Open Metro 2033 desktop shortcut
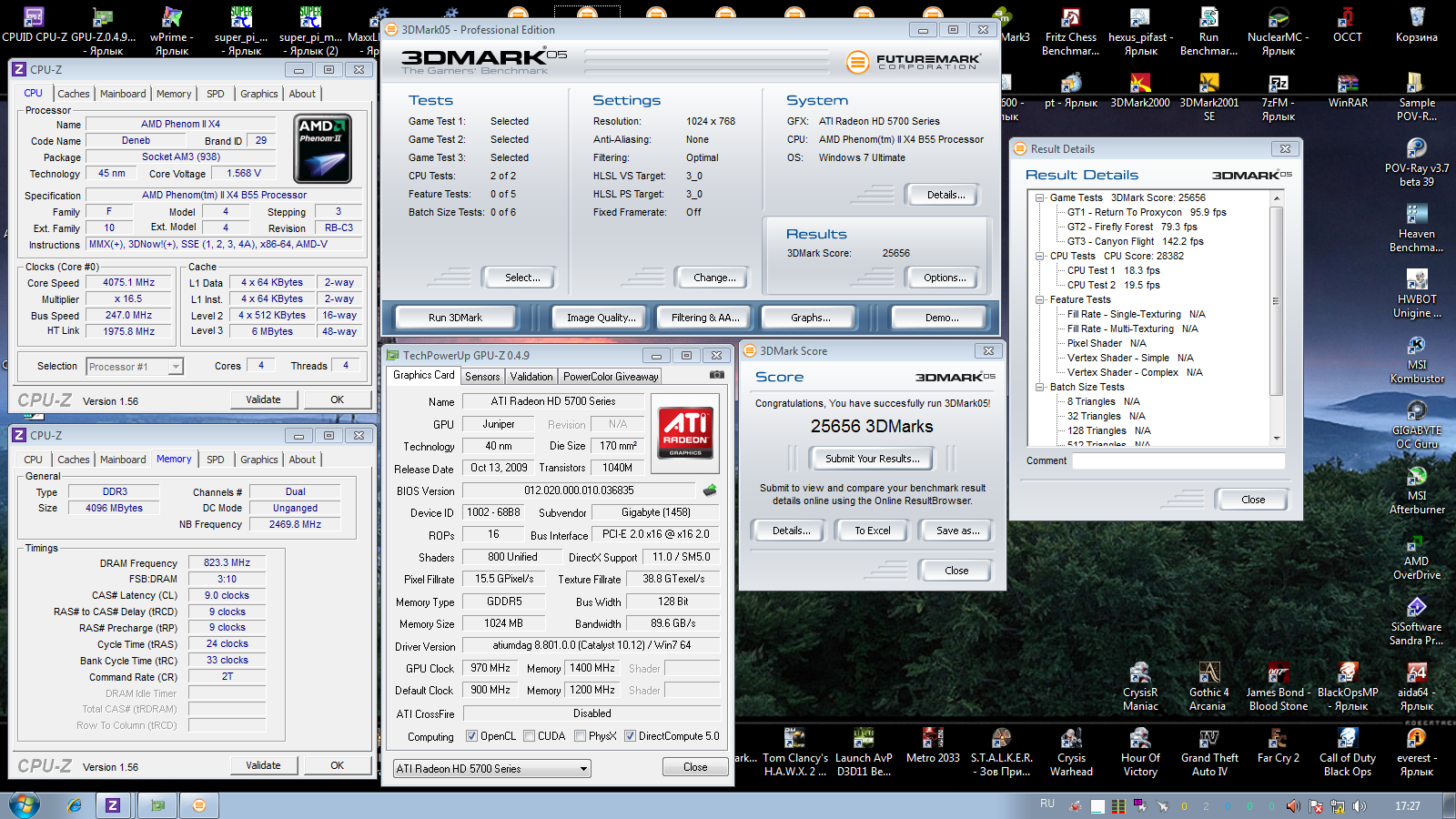1456x819 pixels. (933, 746)
